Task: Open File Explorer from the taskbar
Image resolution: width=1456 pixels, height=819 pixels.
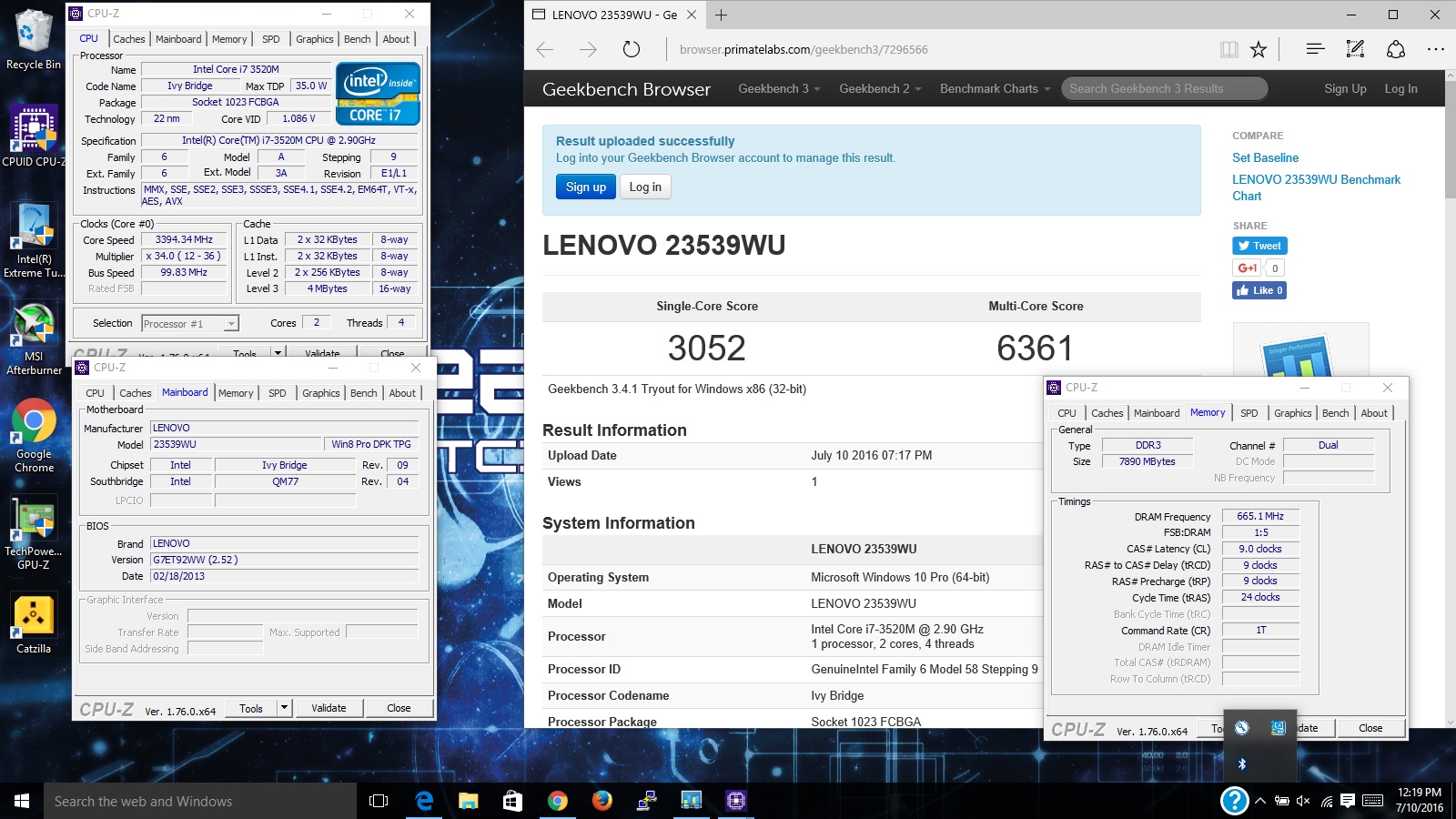Action: pos(468,801)
